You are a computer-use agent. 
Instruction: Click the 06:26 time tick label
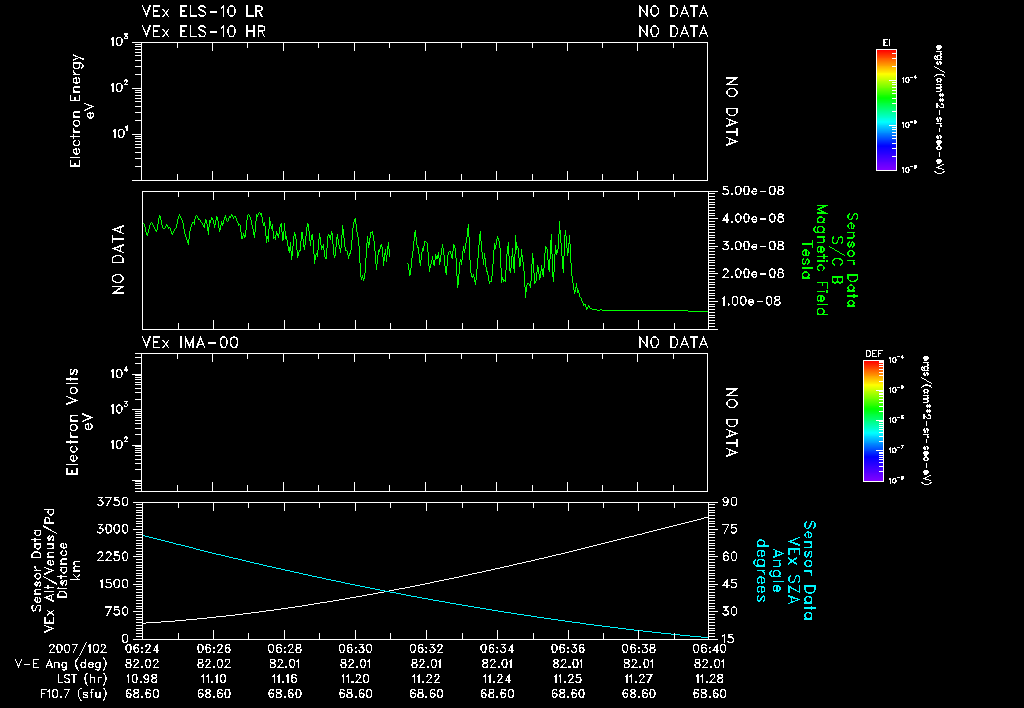click(x=214, y=649)
